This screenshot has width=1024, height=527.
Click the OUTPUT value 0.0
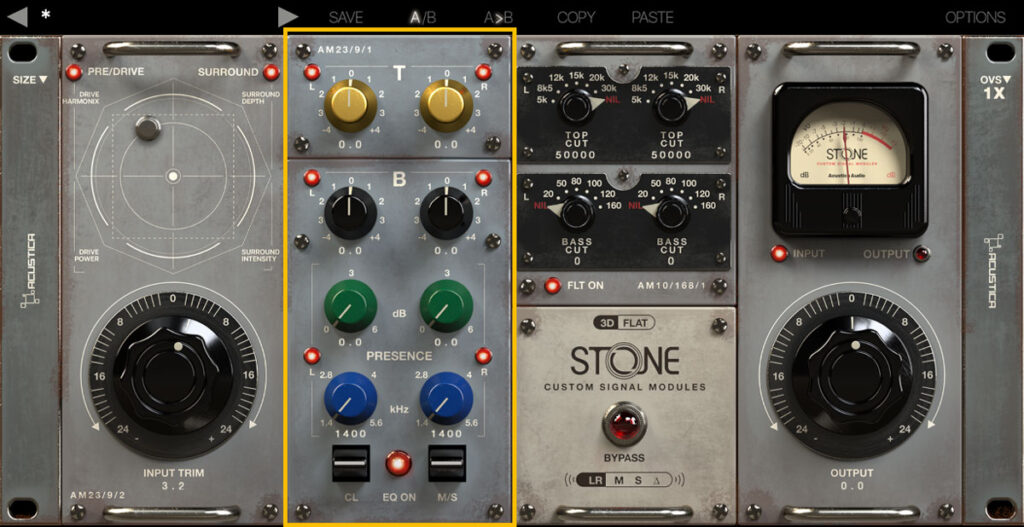852,485
